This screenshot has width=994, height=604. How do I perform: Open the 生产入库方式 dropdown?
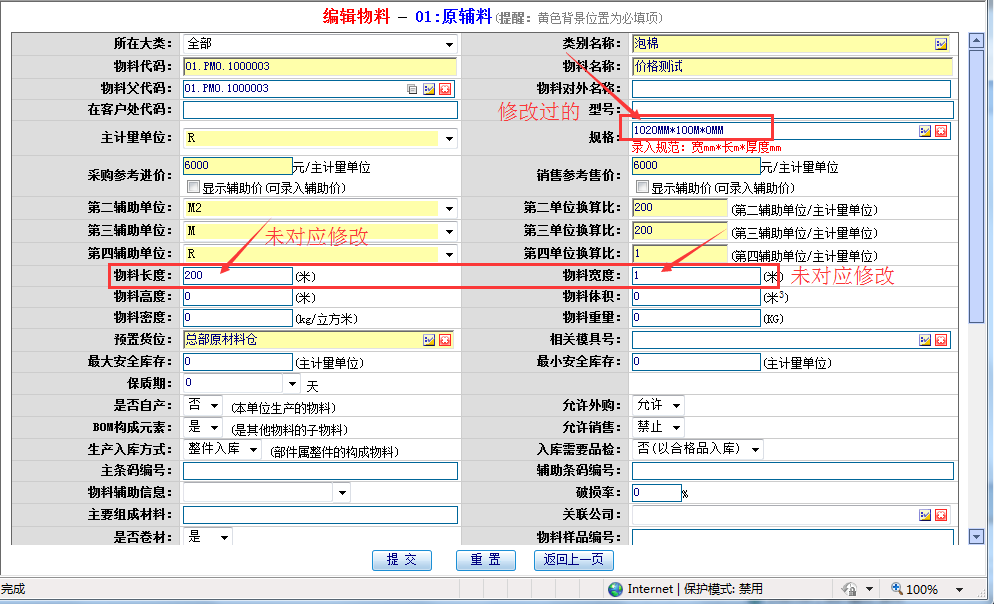coord(253,450)
